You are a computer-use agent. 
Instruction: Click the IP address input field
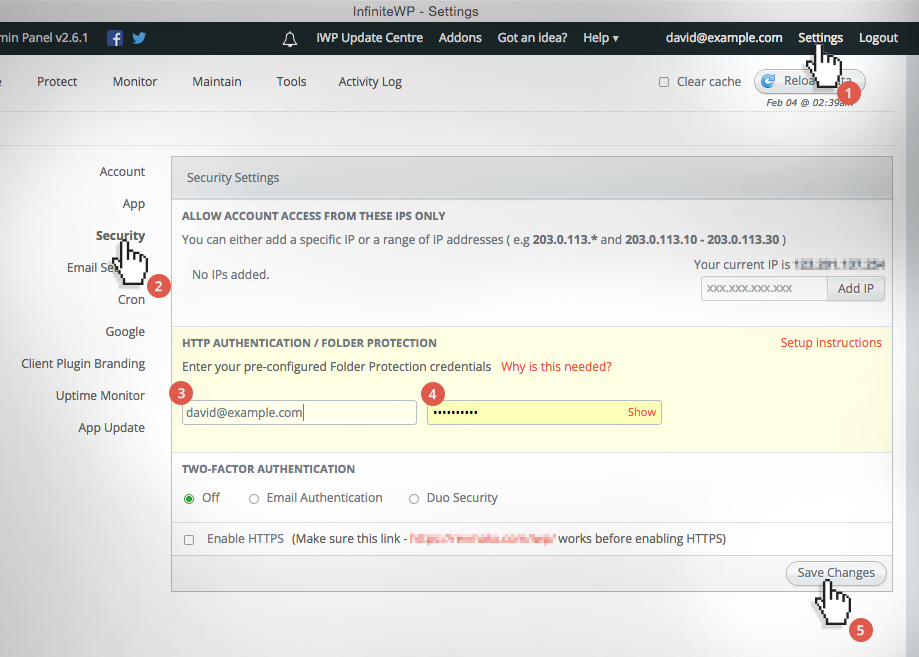coord(763,288)
